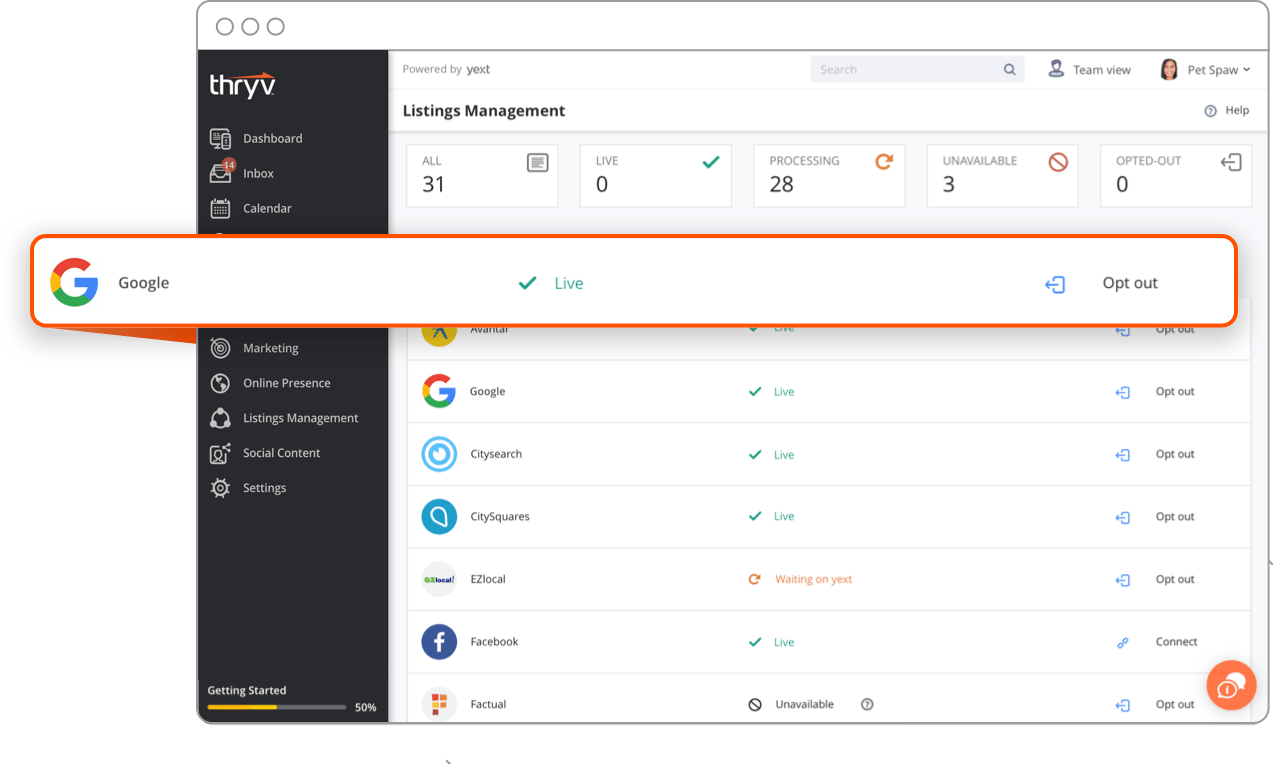Open the Inbox with 14 notifications
Viewport: 1274px width, 764px height.
(258, 173)
